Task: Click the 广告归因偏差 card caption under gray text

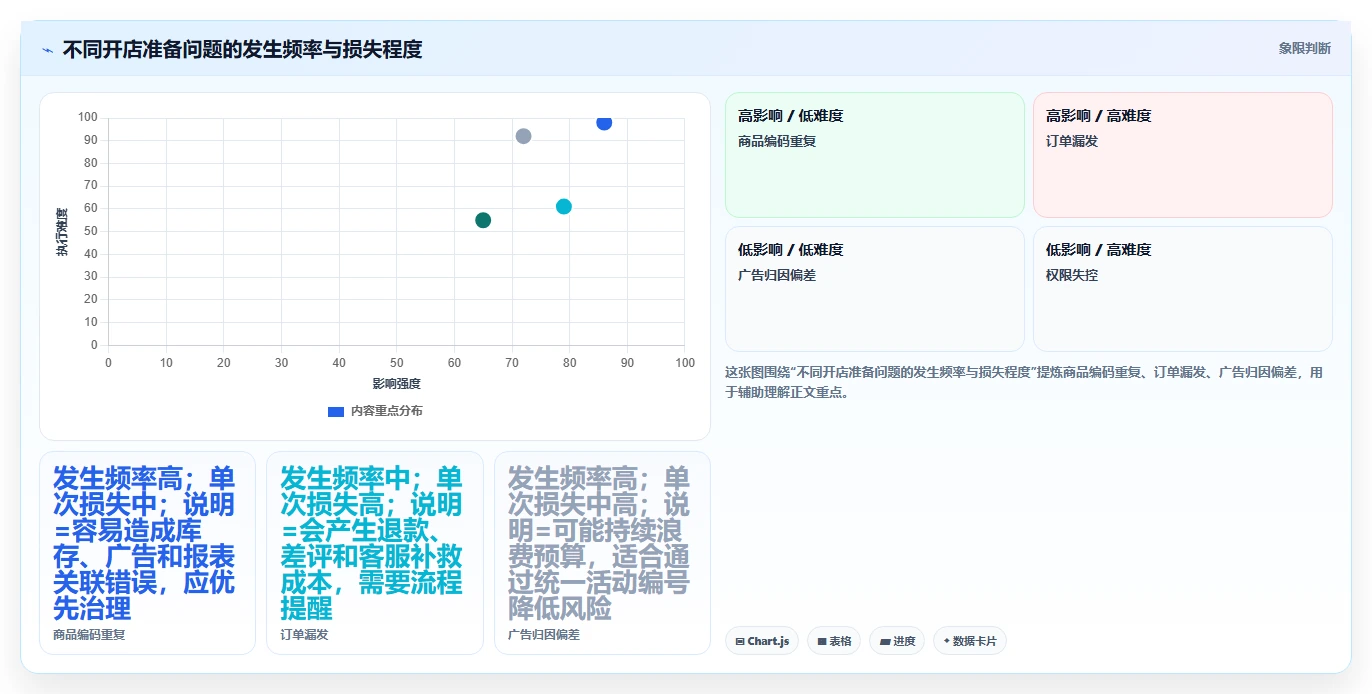Action: click(544, 634)
